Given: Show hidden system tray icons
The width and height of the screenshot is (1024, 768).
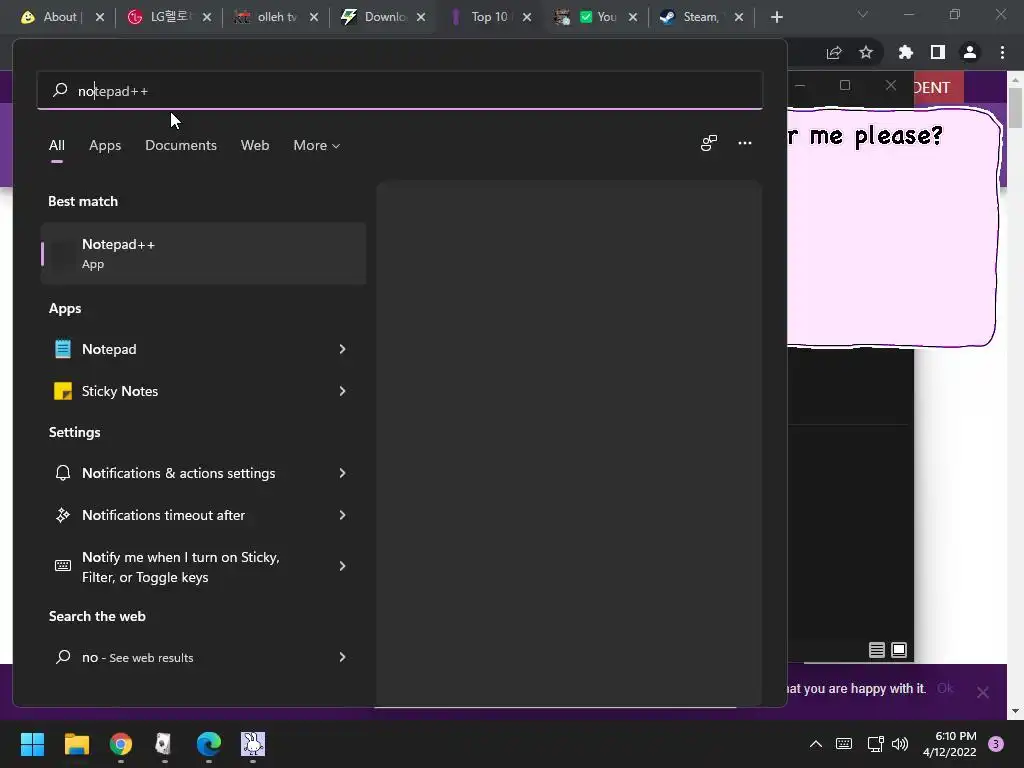Looking at the screenshot, I should click(x=816, y=744).
